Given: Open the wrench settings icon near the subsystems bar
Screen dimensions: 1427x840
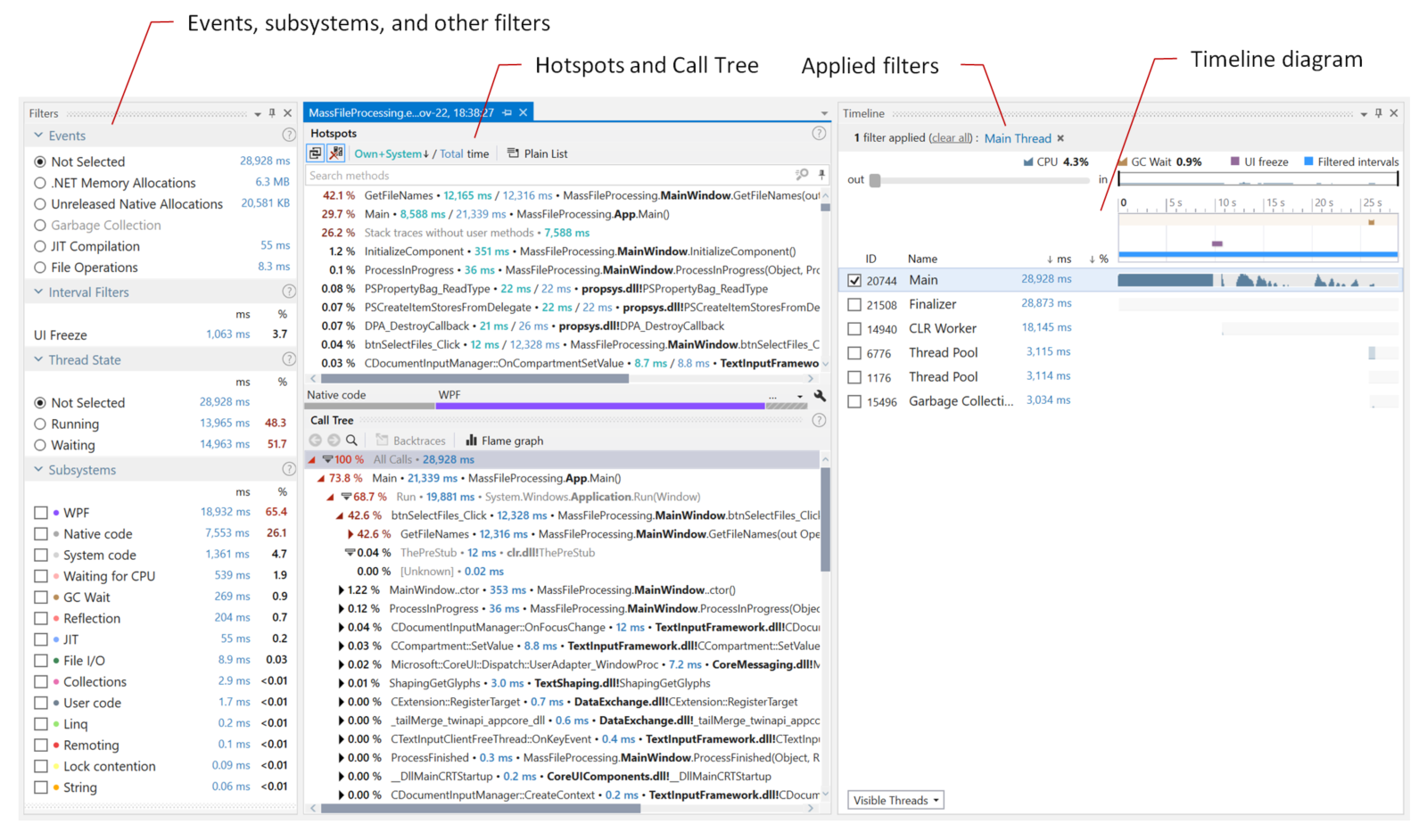Looking at the screenshot, I should point(820,395).
